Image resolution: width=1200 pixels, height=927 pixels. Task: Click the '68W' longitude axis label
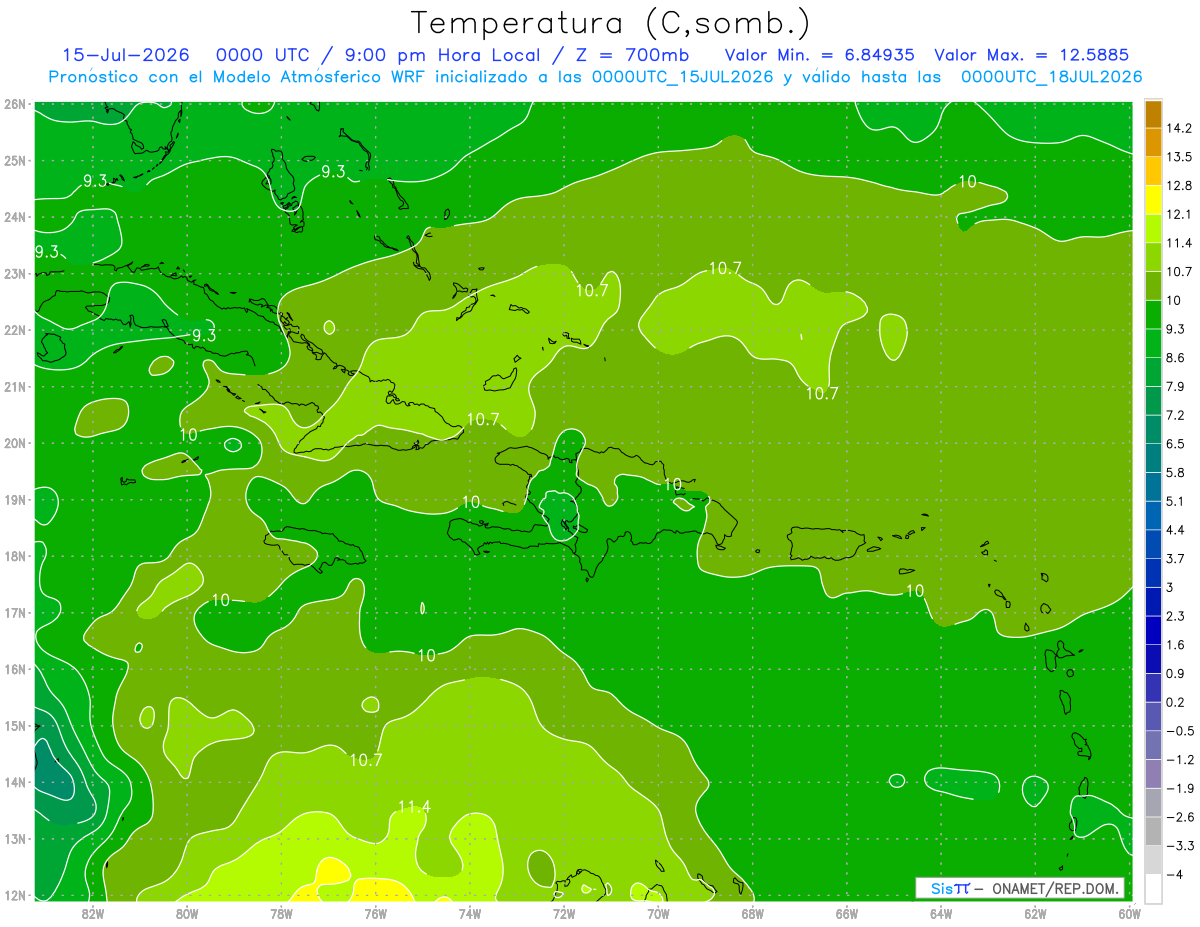[x=753, y=912]
